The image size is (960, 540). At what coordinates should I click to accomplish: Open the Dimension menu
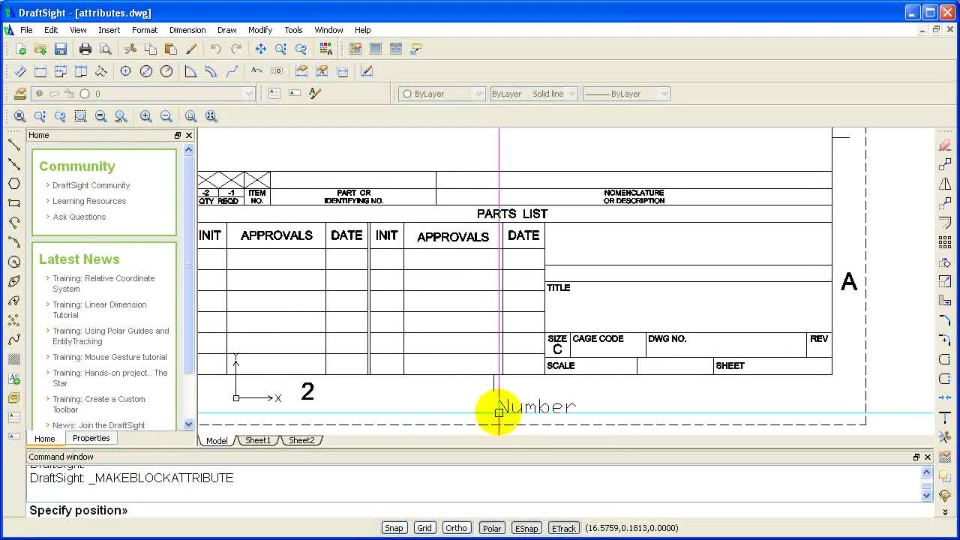[x=187, y=30]
